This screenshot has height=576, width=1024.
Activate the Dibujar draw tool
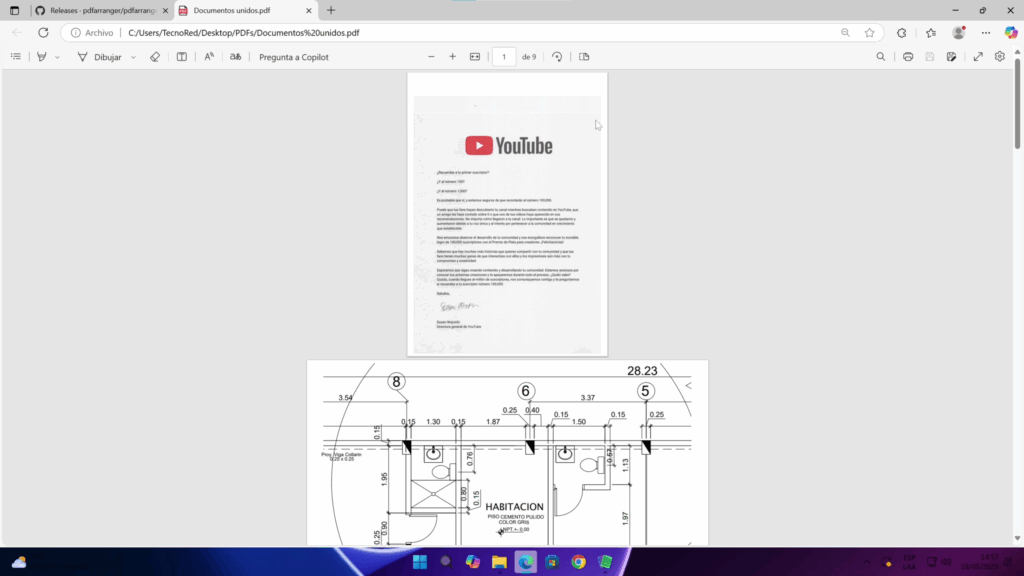tap(99, 57)
